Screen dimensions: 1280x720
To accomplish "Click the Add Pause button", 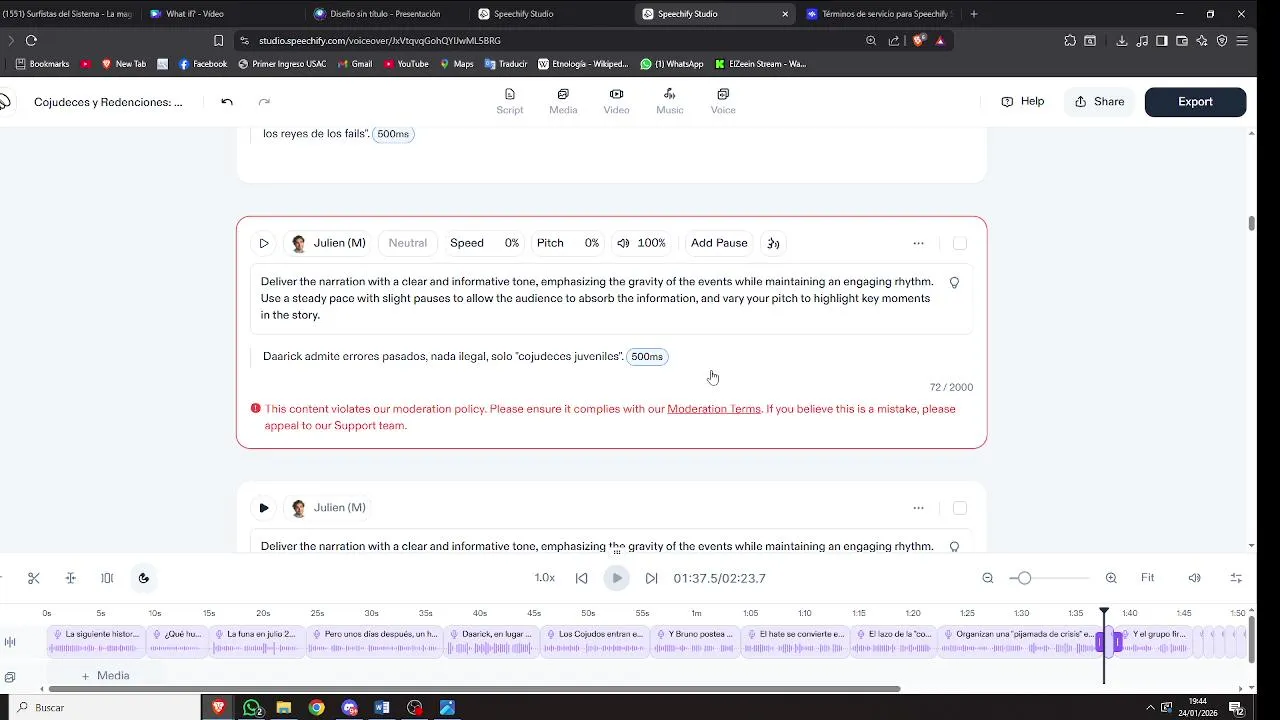I will (719, 243).
